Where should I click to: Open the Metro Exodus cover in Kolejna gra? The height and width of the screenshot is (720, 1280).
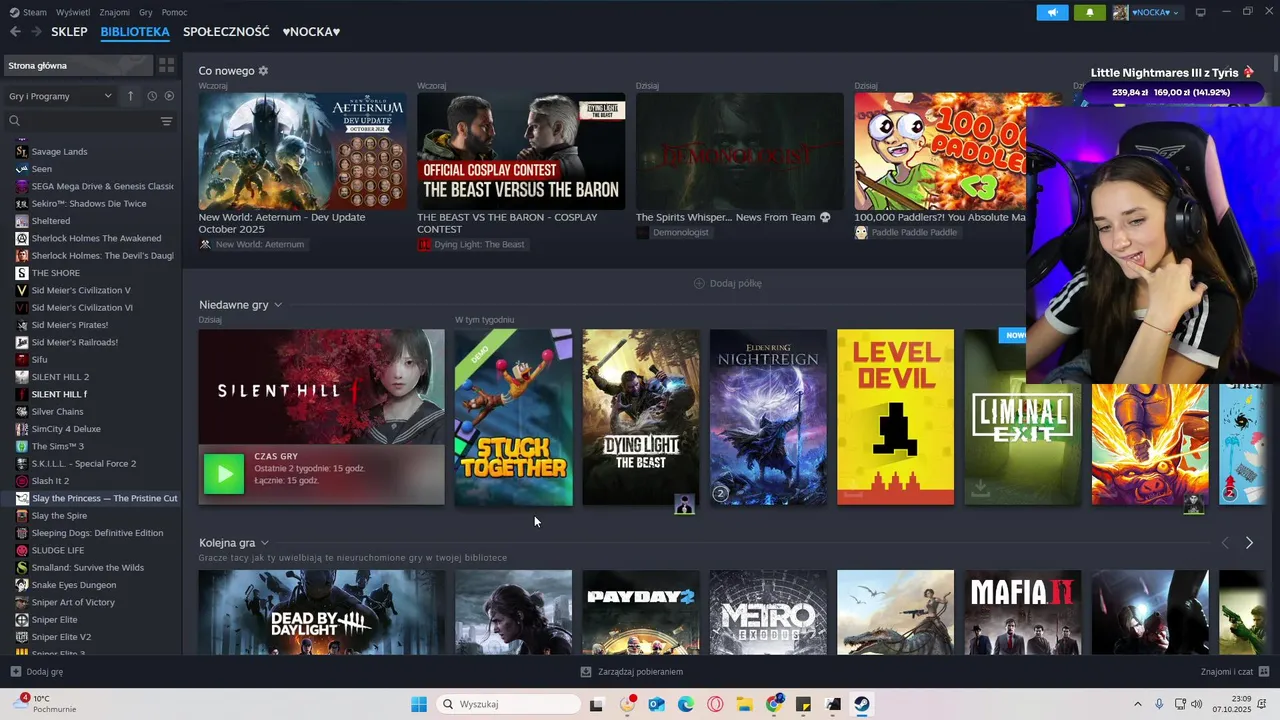click(768, 612)
